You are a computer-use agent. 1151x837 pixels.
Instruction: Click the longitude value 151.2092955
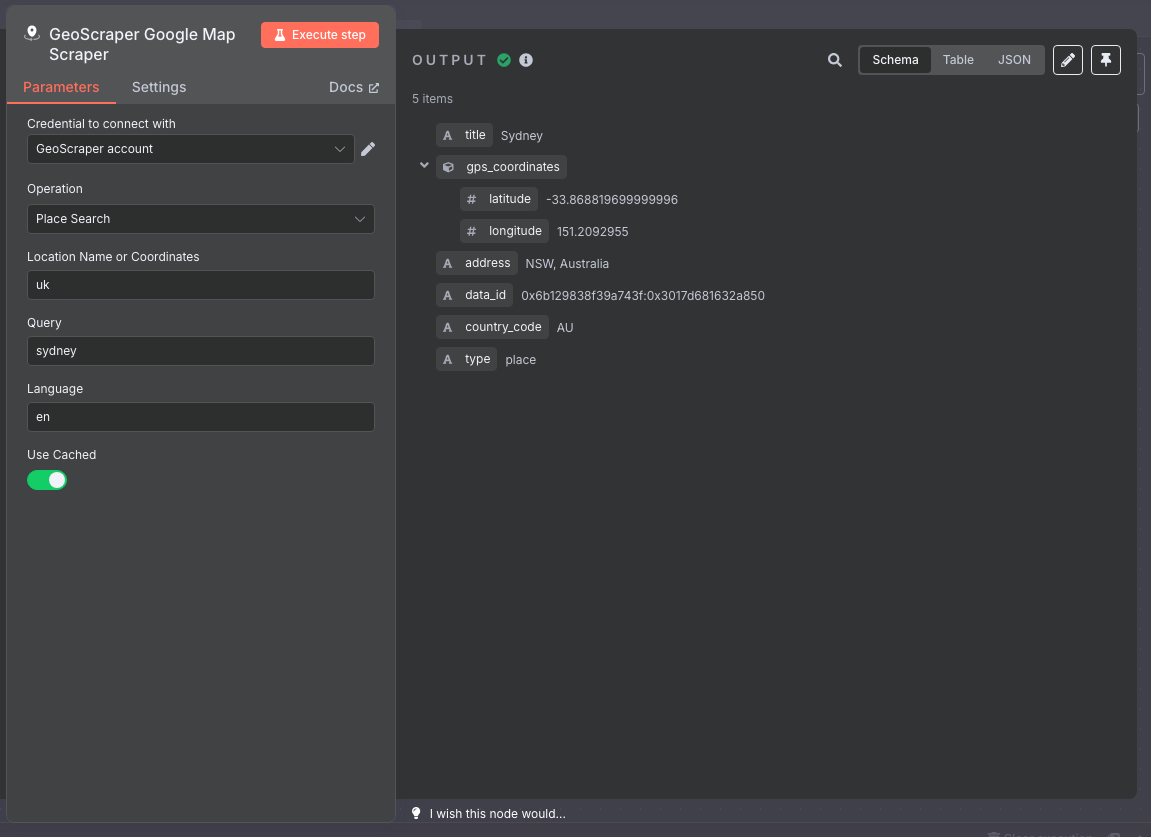[x=592, y=231]
